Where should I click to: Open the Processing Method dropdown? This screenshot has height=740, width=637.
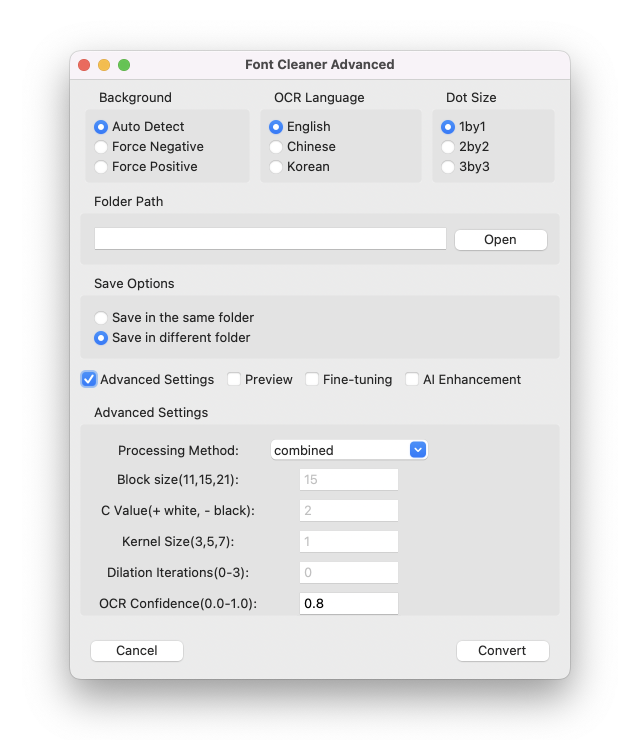(349, 450)
